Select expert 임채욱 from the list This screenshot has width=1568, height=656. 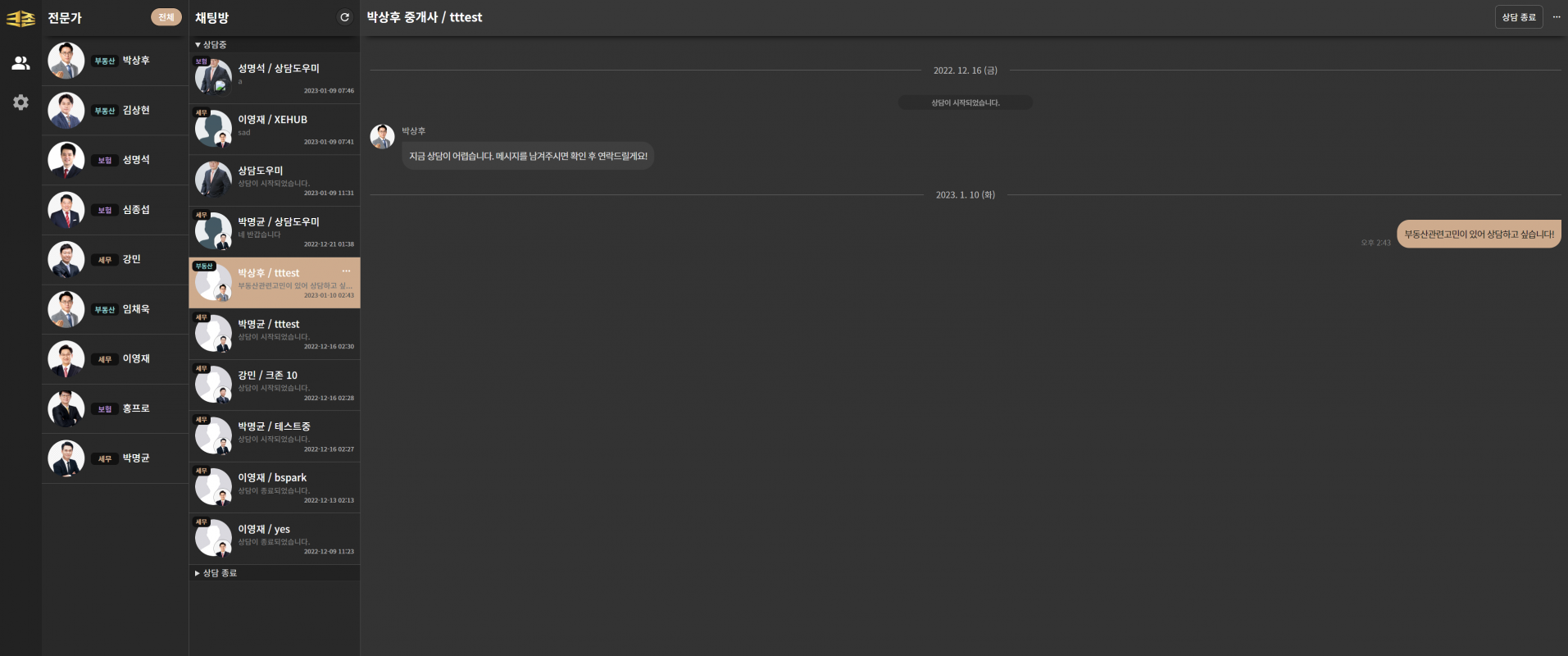tap(116, 309)
